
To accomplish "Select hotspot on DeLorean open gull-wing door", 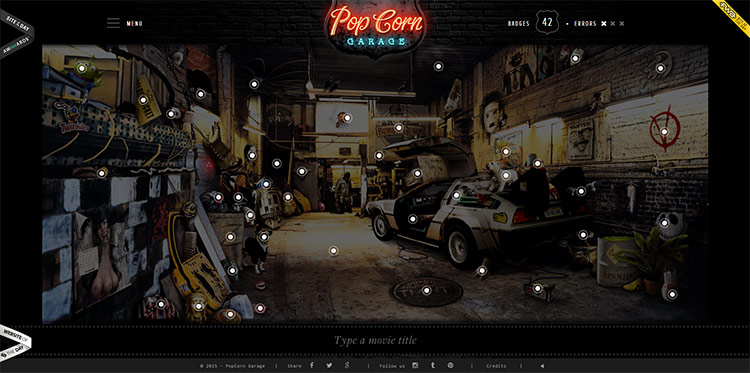I will [x=418, y=173].
